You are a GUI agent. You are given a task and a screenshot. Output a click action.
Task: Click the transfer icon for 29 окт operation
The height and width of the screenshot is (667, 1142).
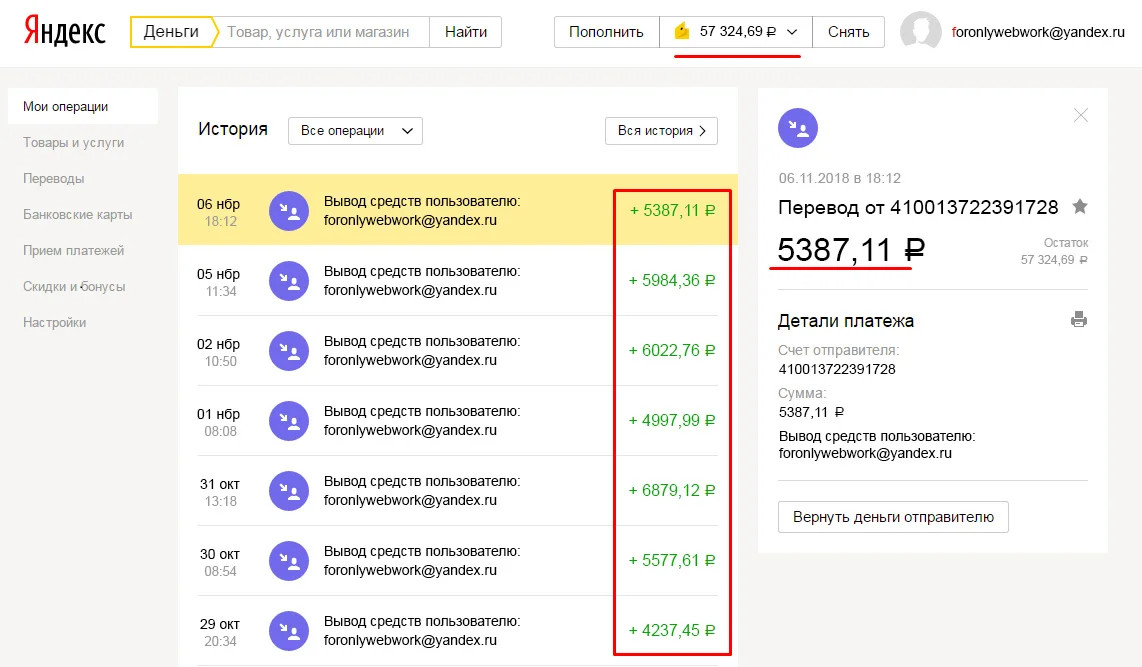click(x=289, y=631)
